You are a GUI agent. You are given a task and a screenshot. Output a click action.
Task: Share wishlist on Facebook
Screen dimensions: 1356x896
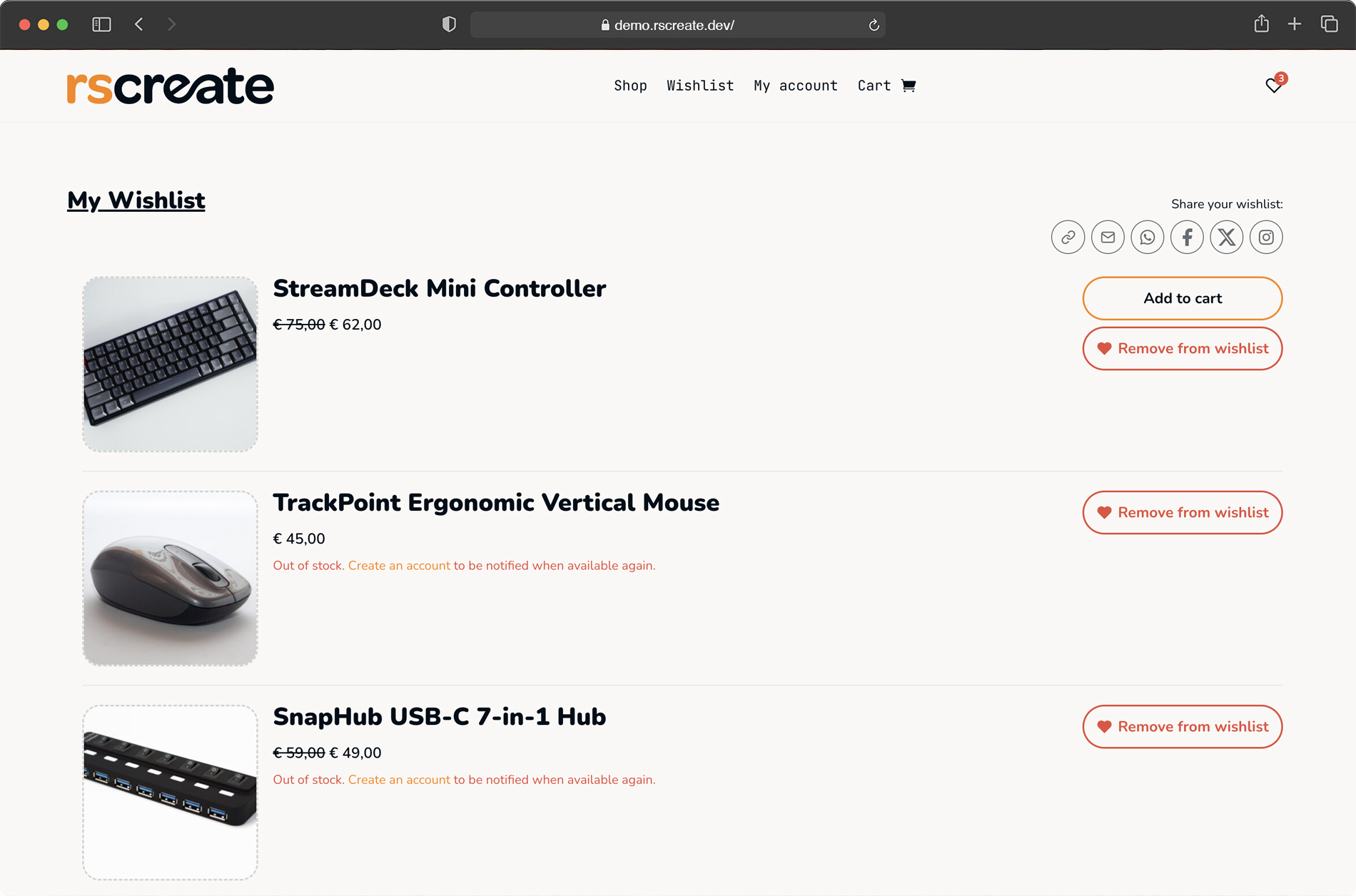[1187, 238]
